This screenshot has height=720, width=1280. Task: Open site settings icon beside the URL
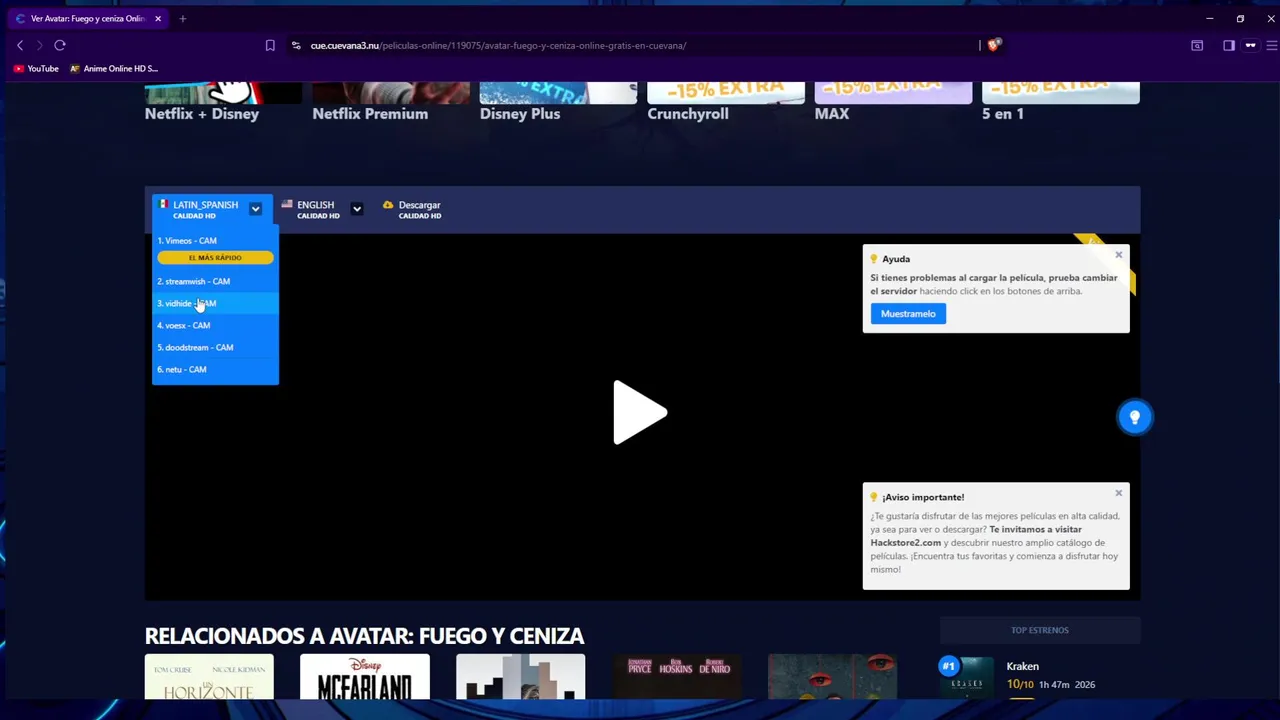(296, 45)
